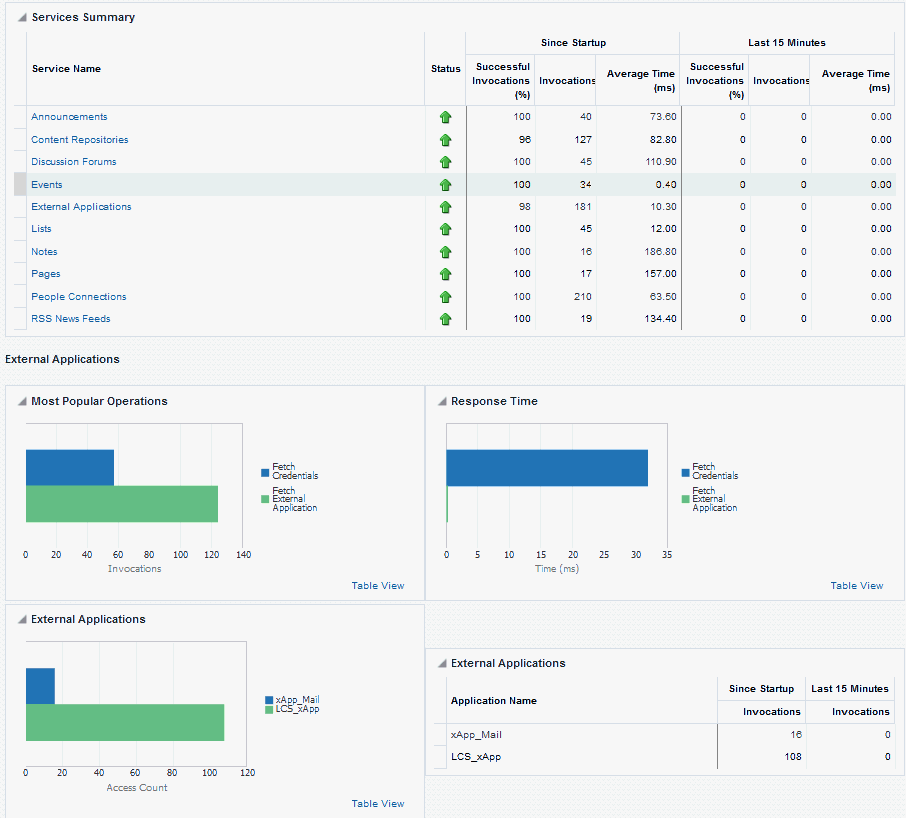906x818 pixels.
Task: Click the RSS News Feeds status arrow
Action: pos(445,319)
